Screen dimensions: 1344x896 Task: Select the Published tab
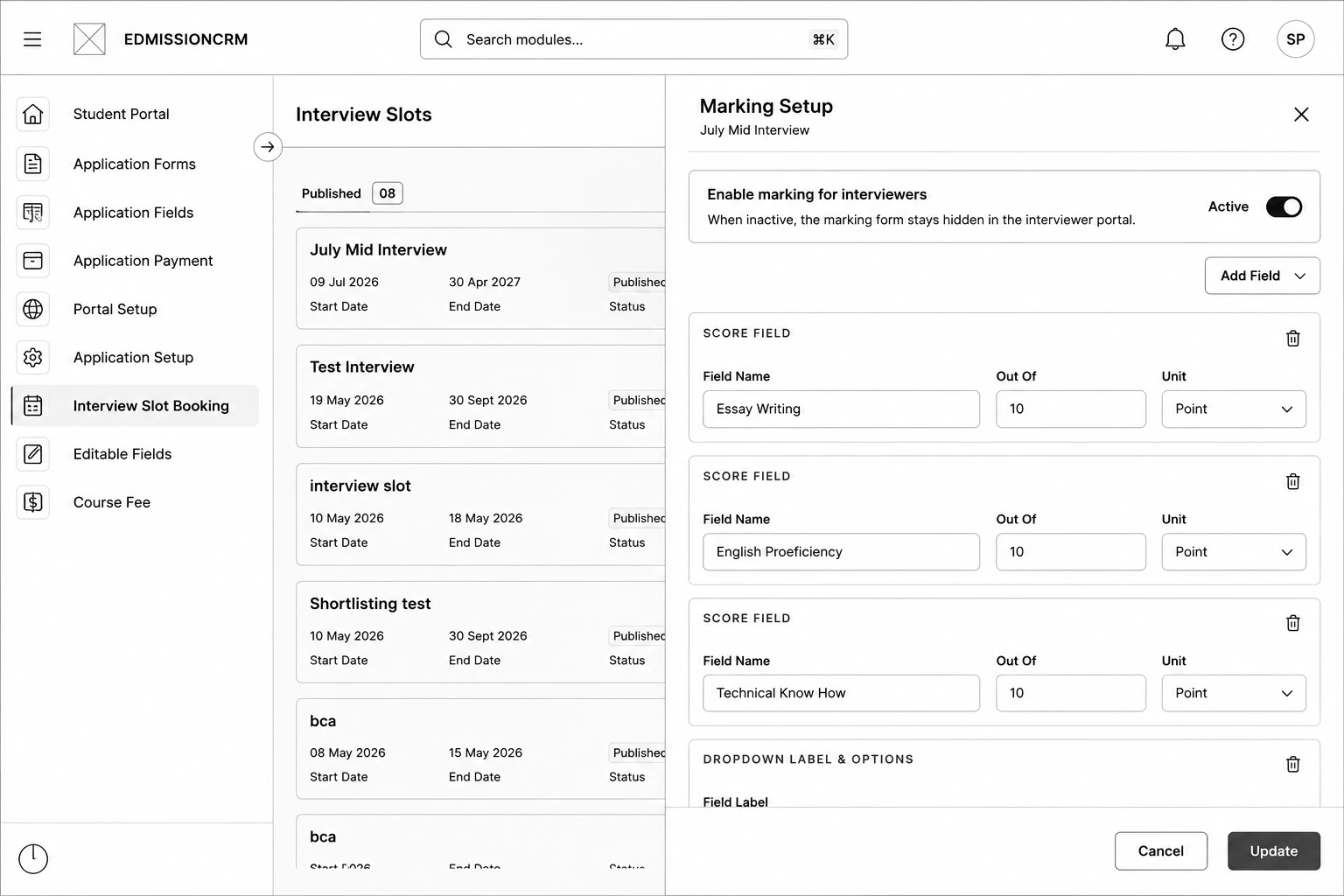(351, 193)
